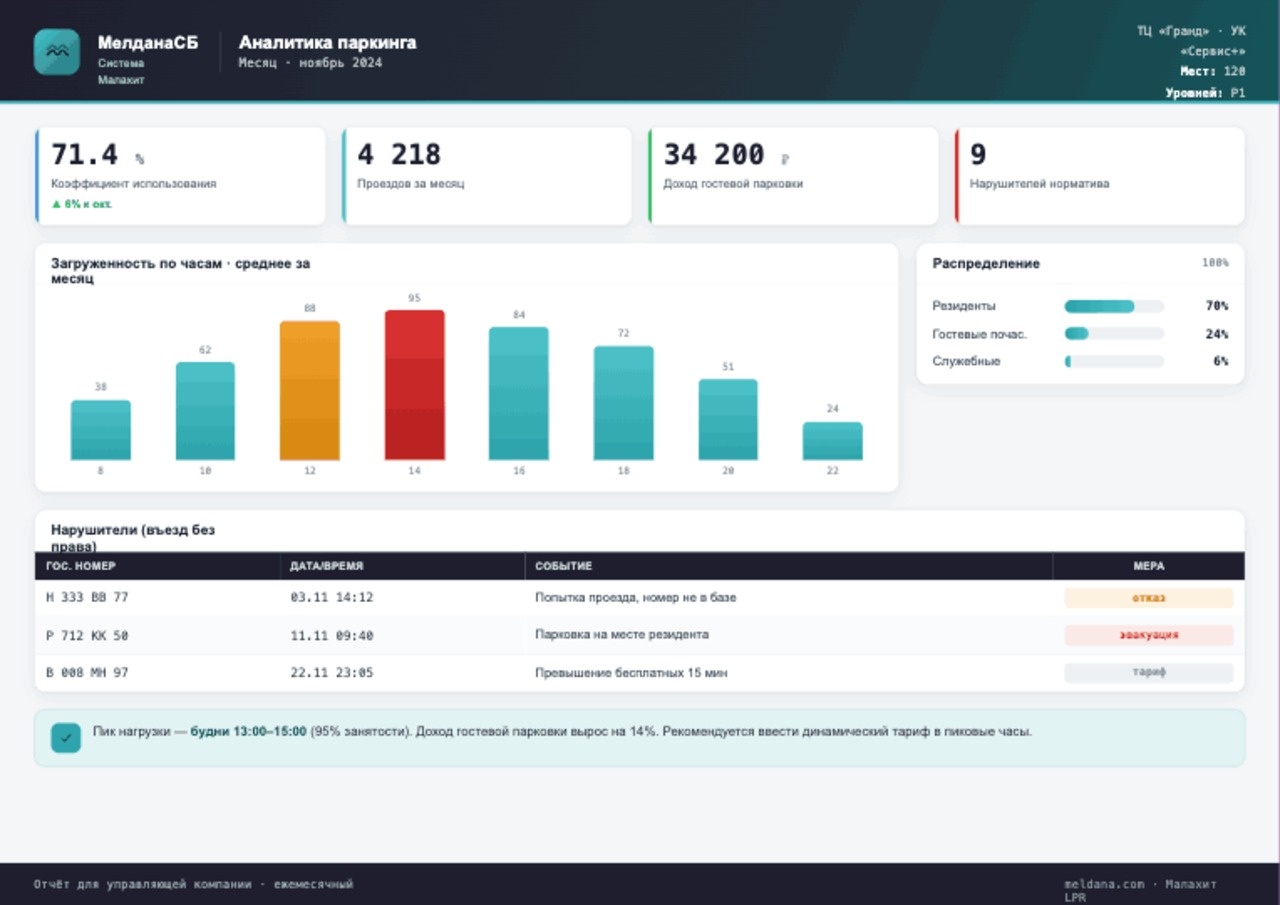Screen dimensions: 1280x905
Task: Click the МелданаСБ logo icon
Action: click(x=56, y=52)
